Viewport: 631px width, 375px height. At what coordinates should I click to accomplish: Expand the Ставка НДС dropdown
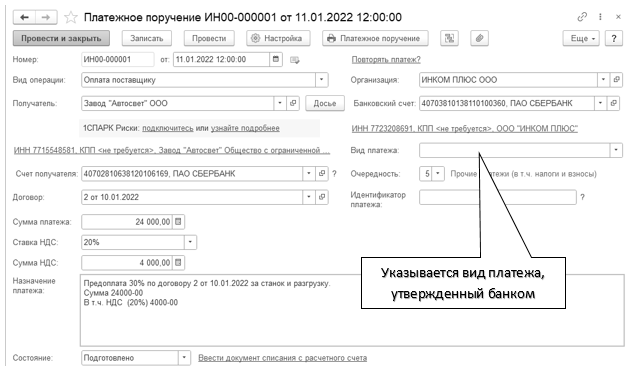(190, 242)
